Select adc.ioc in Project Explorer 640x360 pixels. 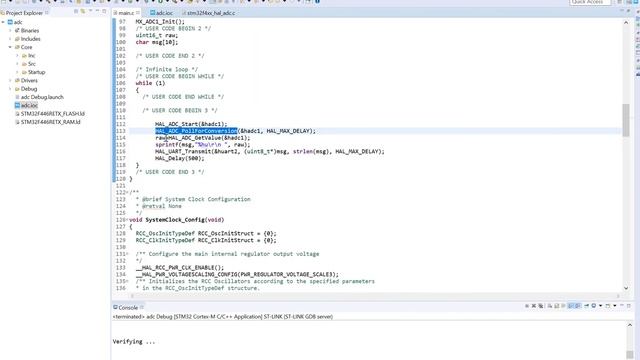tap(29, 105)
